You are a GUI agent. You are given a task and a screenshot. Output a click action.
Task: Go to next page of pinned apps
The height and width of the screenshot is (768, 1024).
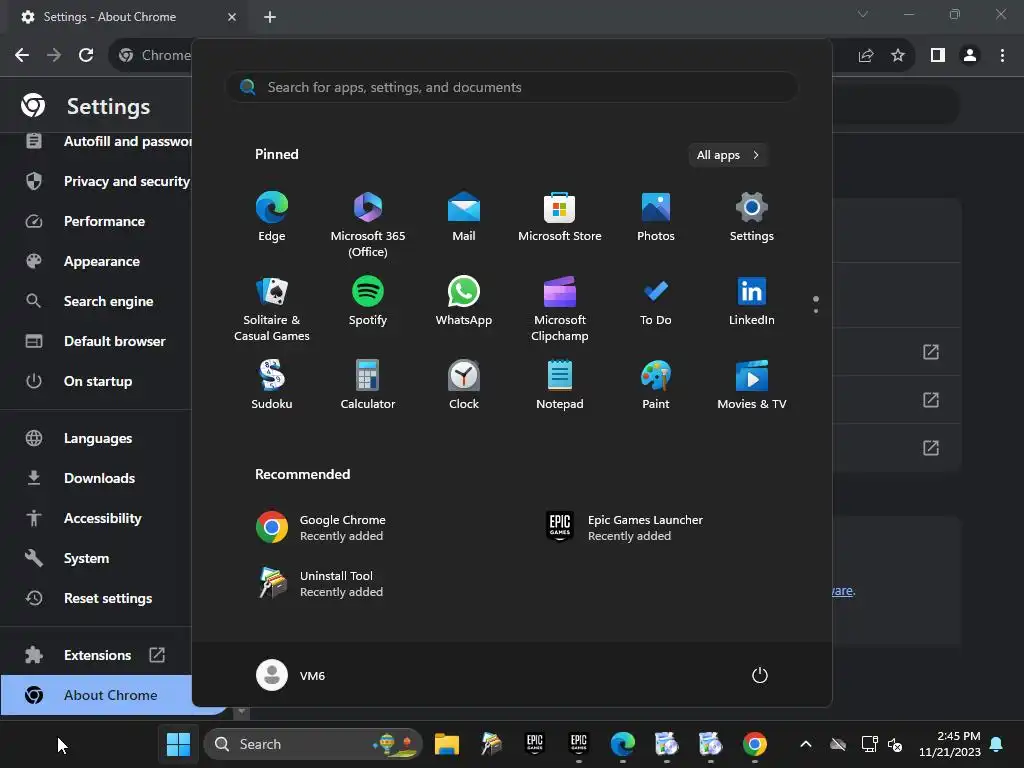click(816, 310)
